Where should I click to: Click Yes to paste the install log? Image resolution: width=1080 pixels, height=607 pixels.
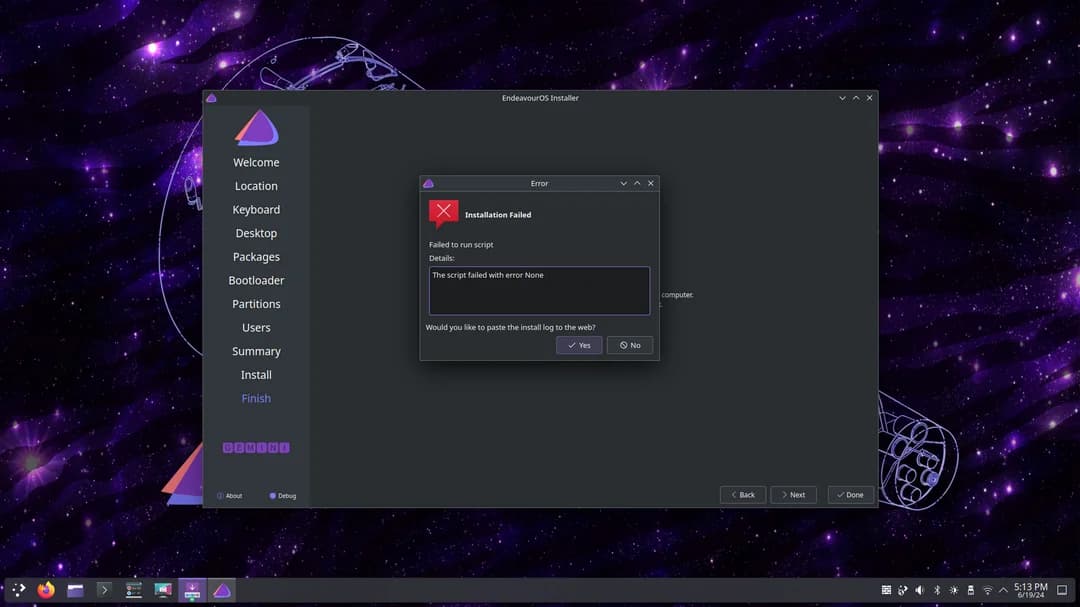coord(578,344)
